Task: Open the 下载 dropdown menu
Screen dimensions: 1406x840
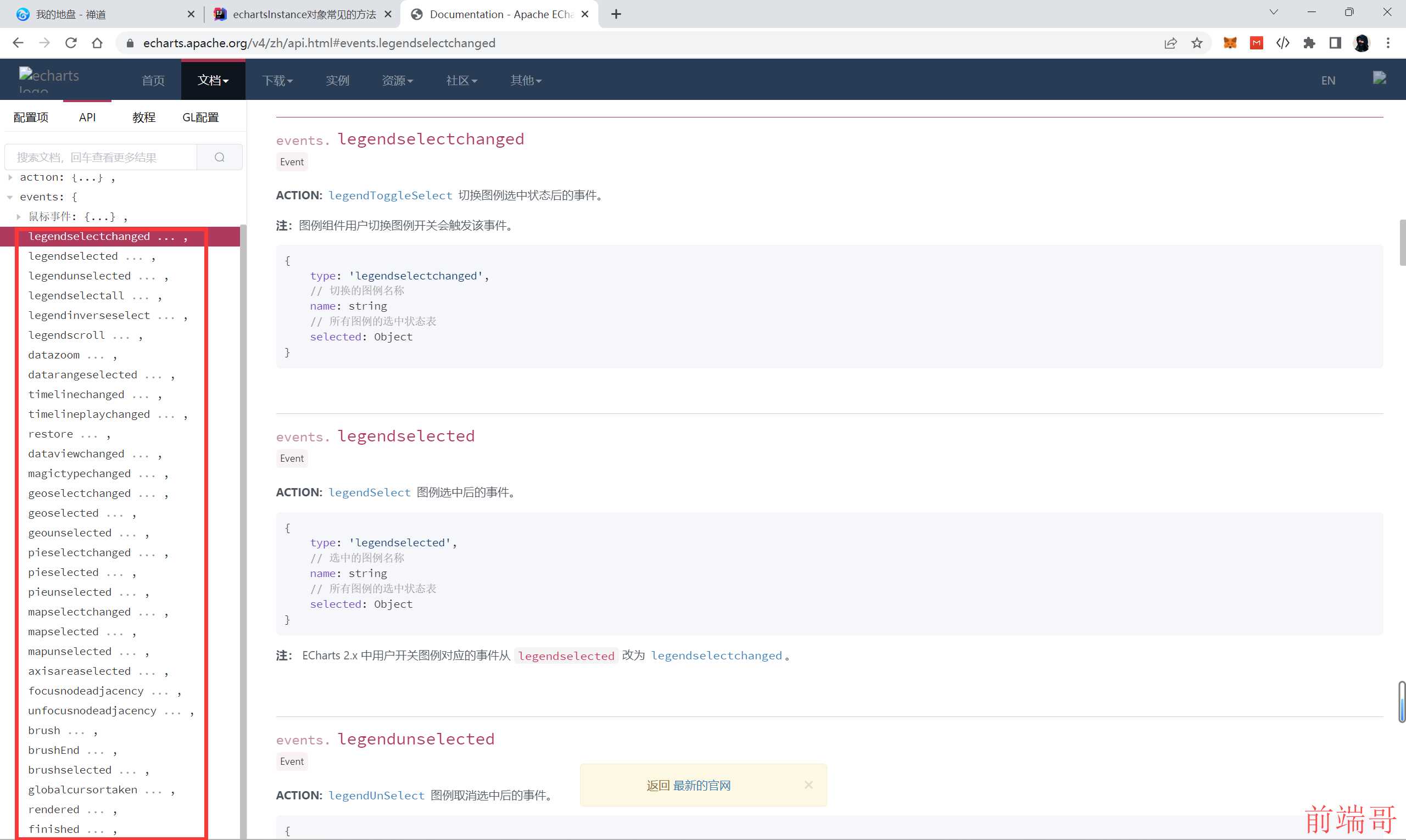Action: point(277,80)
